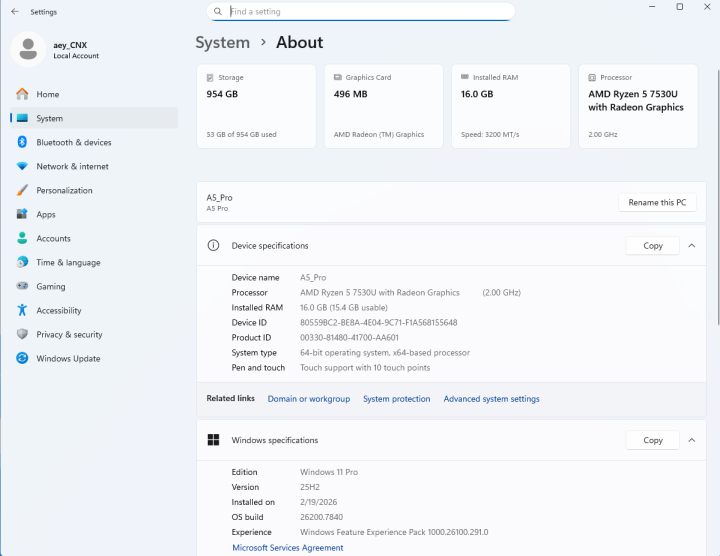The width and height of the screenshot is (720, 556).
Task: Click the Rename this PC button
Action: [657, 202]
